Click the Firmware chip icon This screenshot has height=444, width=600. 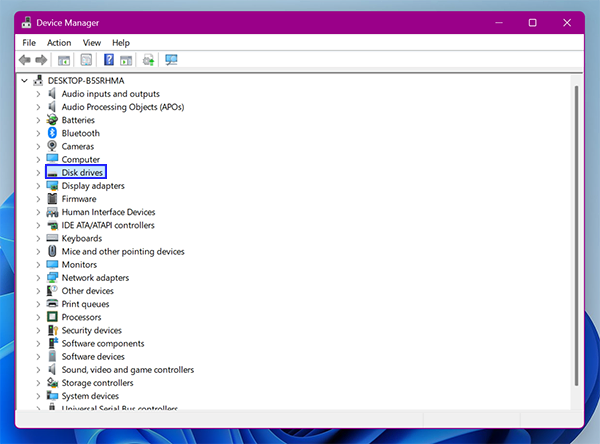(52, 198)
